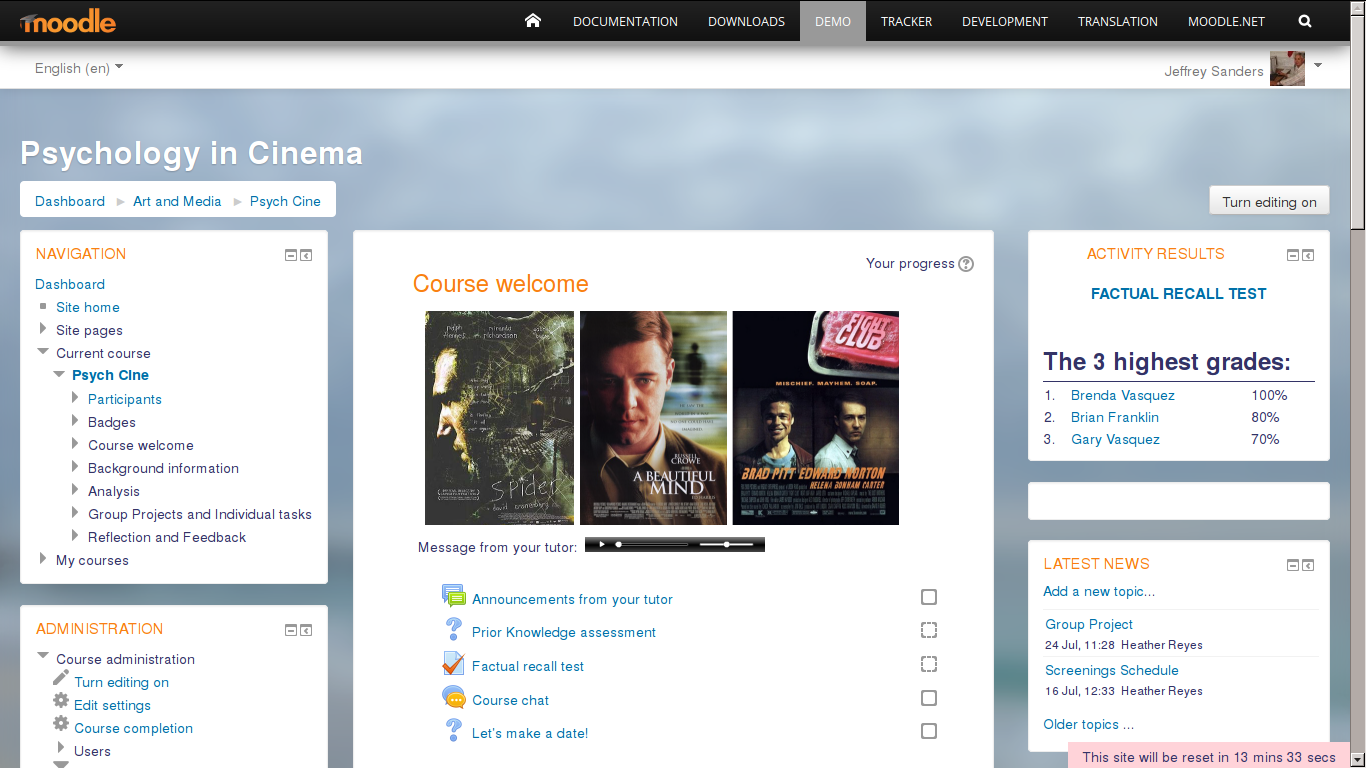Hide the Activity Results block
The height and width of the screenshot is (768, 1366).
[x=1293, y=255]
